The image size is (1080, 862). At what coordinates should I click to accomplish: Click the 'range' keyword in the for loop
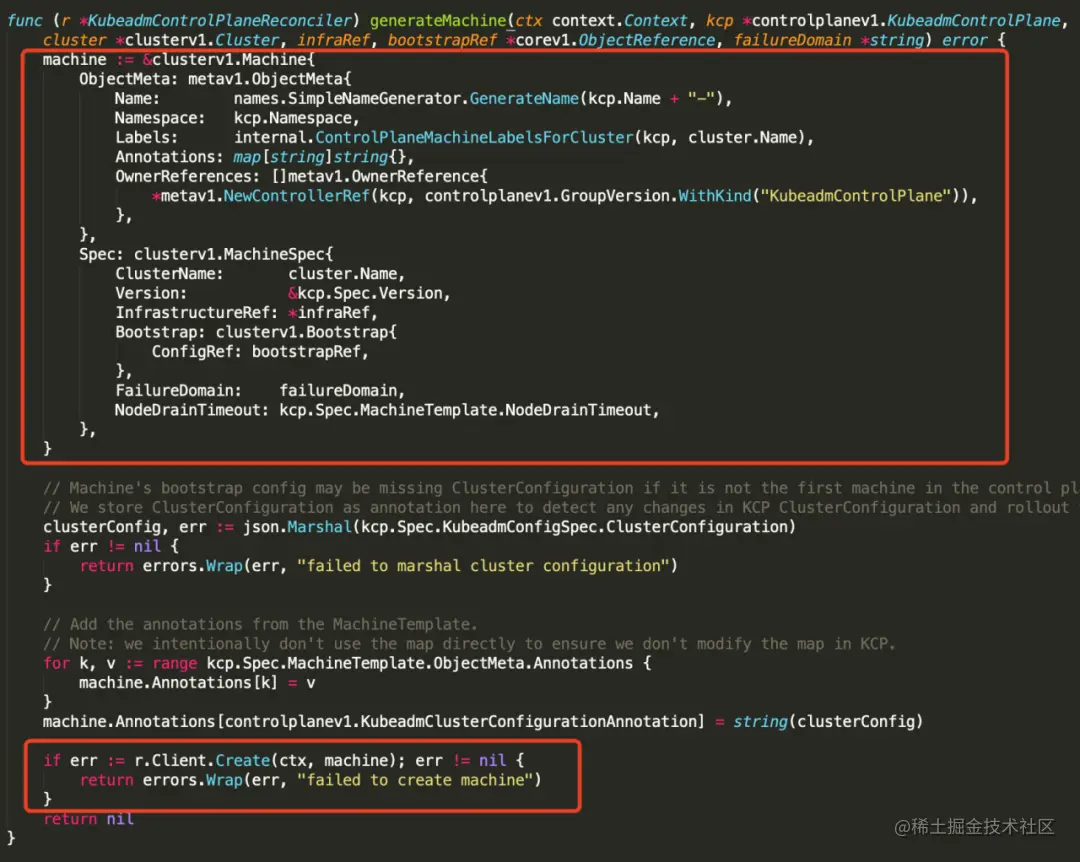pos(174,663)
